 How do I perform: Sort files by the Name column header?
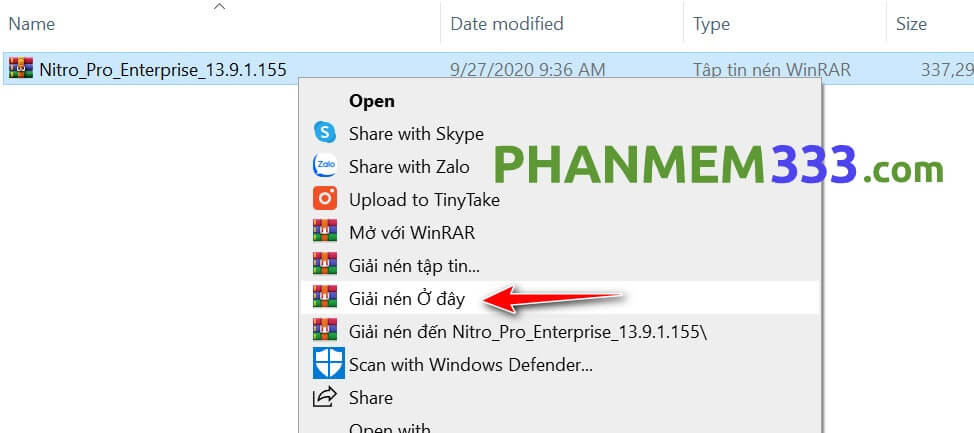click(x=31, y=23)
